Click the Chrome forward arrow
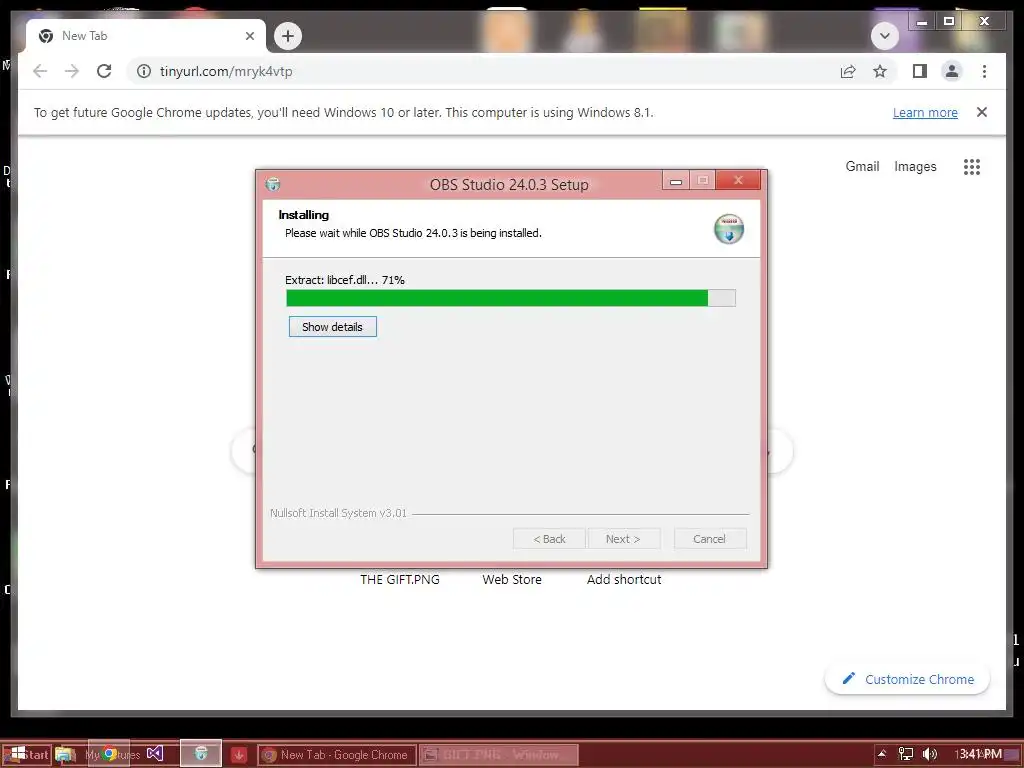This screenshot has height=768, width=1024. point(72,71)
